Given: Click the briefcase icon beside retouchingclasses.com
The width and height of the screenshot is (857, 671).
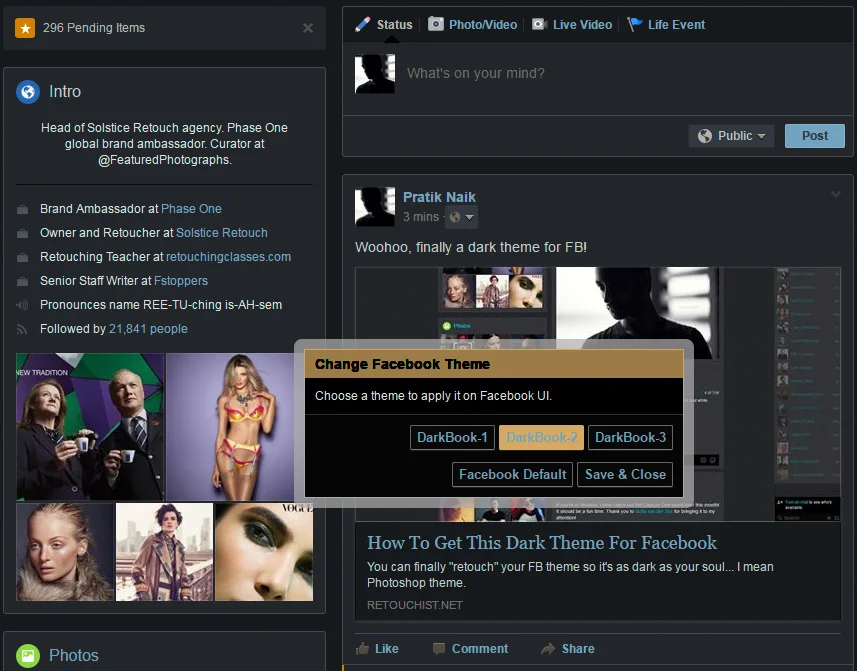Looking at the screenshot, I should (x=22, y=257).
